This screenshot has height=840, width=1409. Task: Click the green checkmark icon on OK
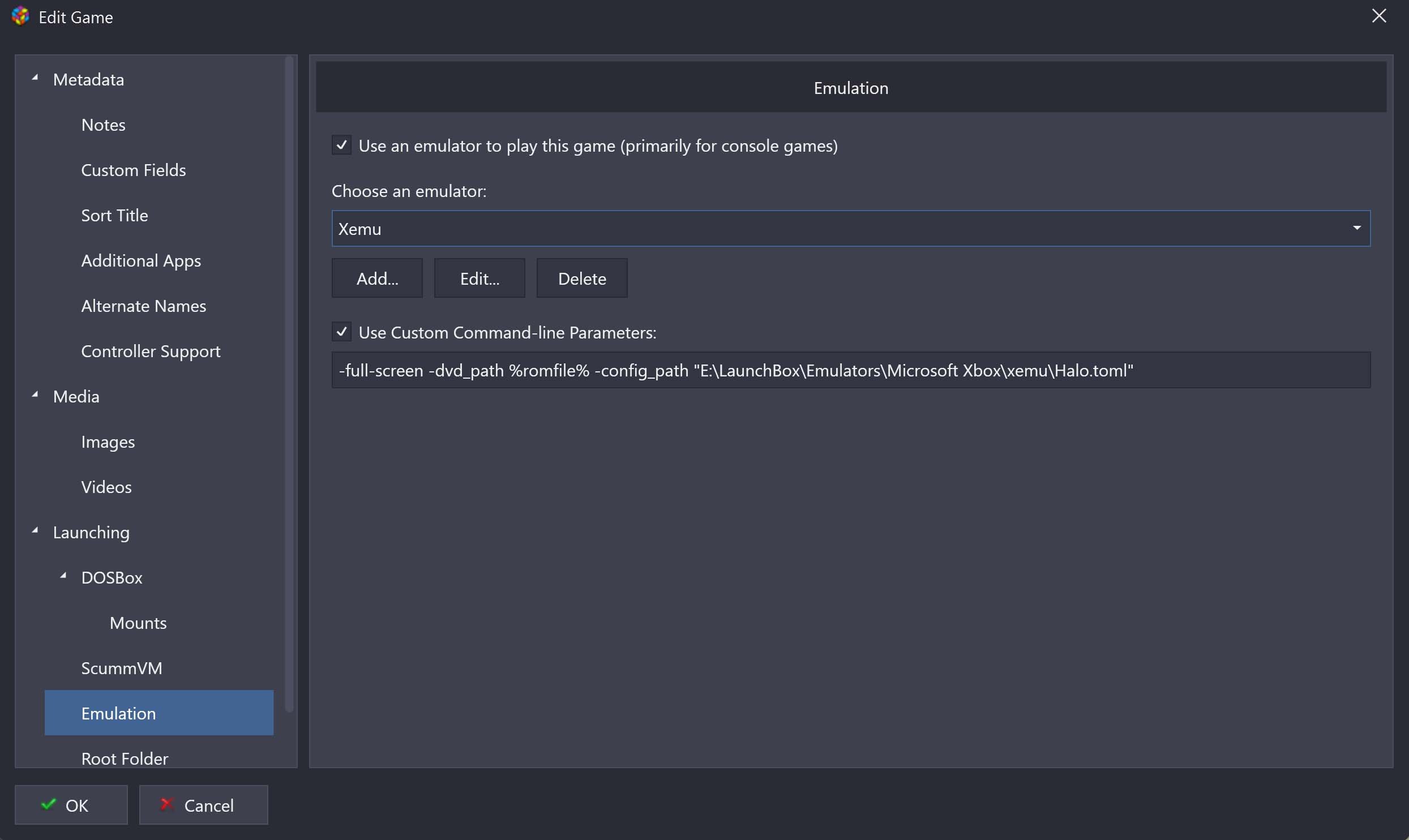click(x=49, y=804)
